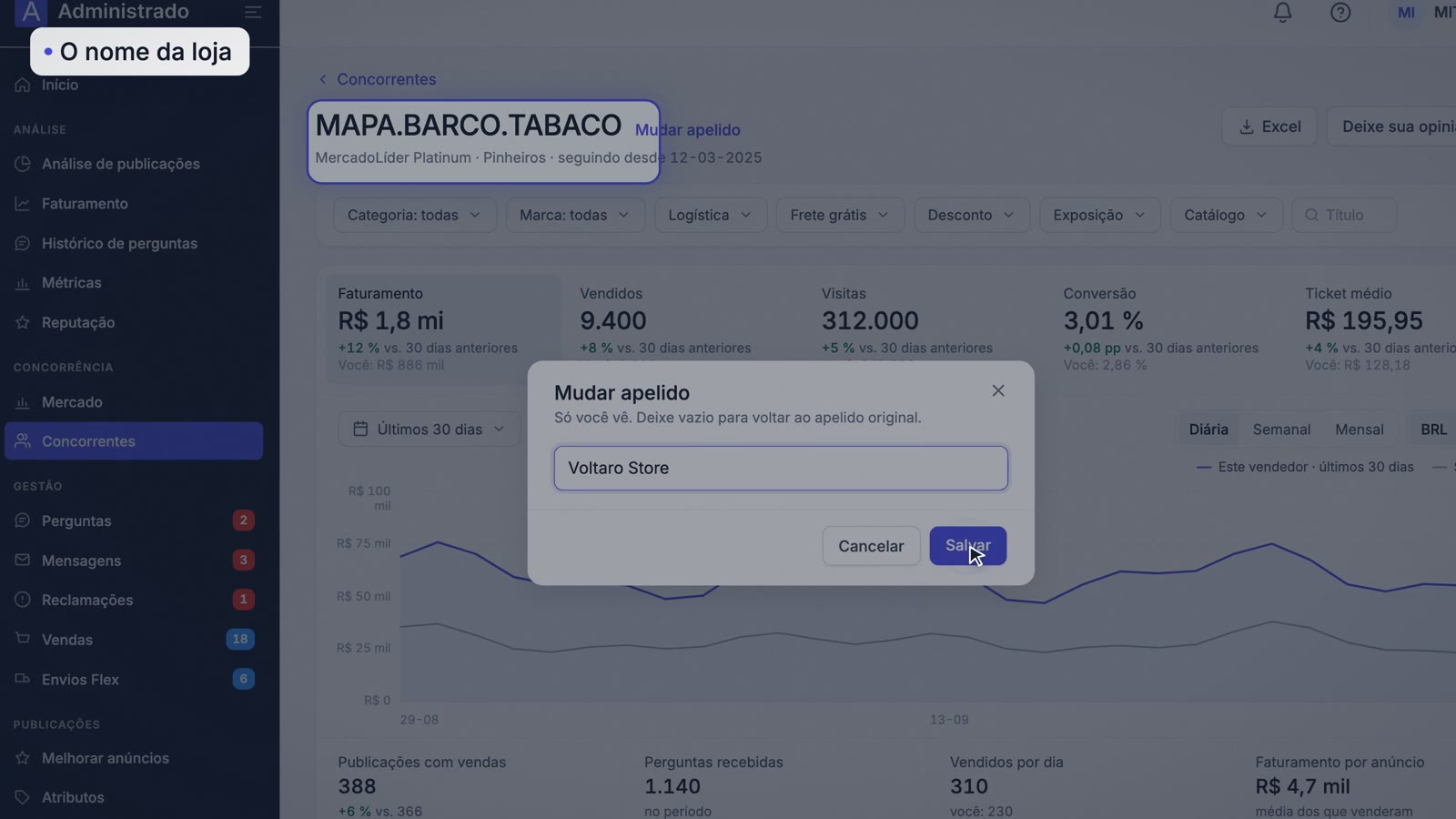
Task: Select the Faturamento metric card
Action: 443,329
